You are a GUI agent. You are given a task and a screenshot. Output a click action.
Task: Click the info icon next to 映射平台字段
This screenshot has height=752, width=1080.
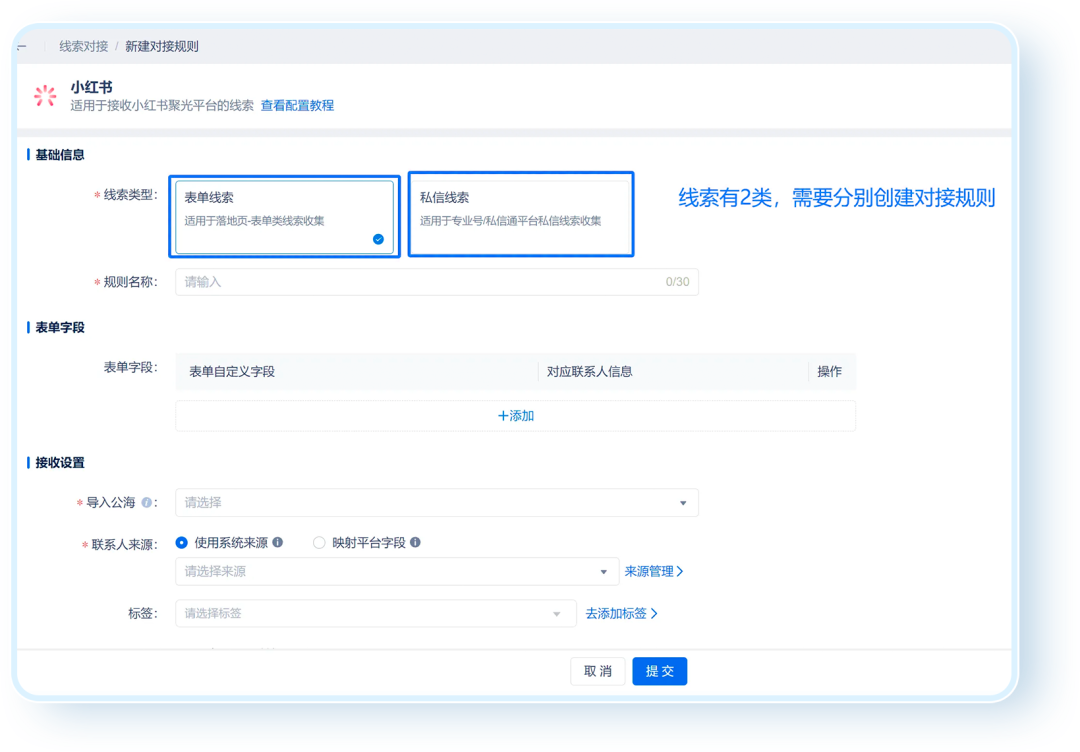pos(415,543)
